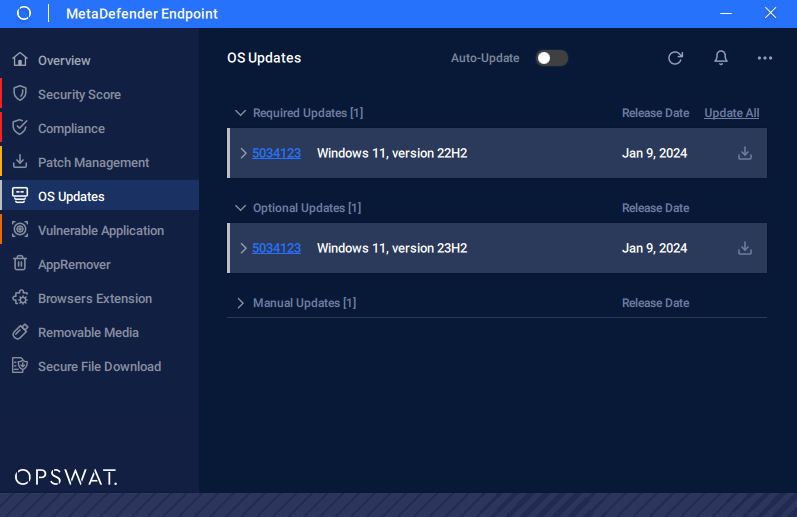Click the circular logo in title bar
The height and width of the screenshot is (517, 797).
point(24,13)
